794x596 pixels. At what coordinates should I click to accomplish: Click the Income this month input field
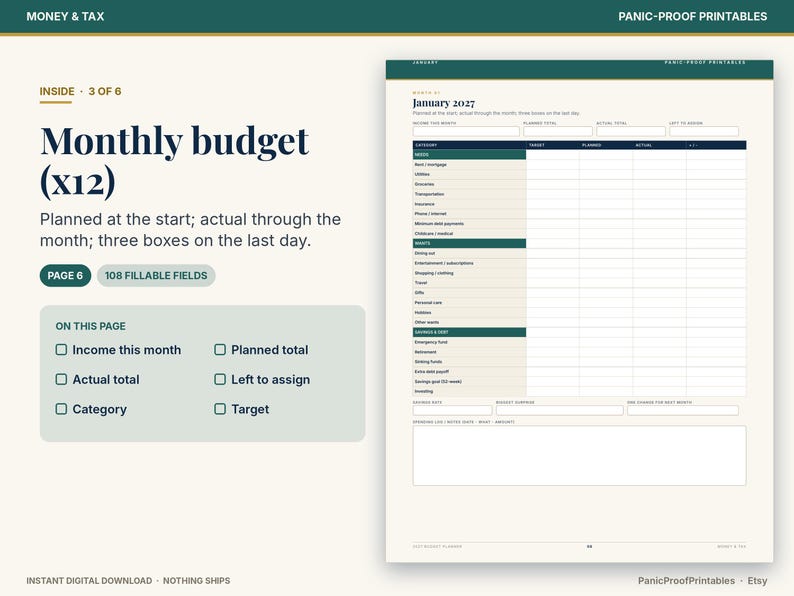point(466,131)
